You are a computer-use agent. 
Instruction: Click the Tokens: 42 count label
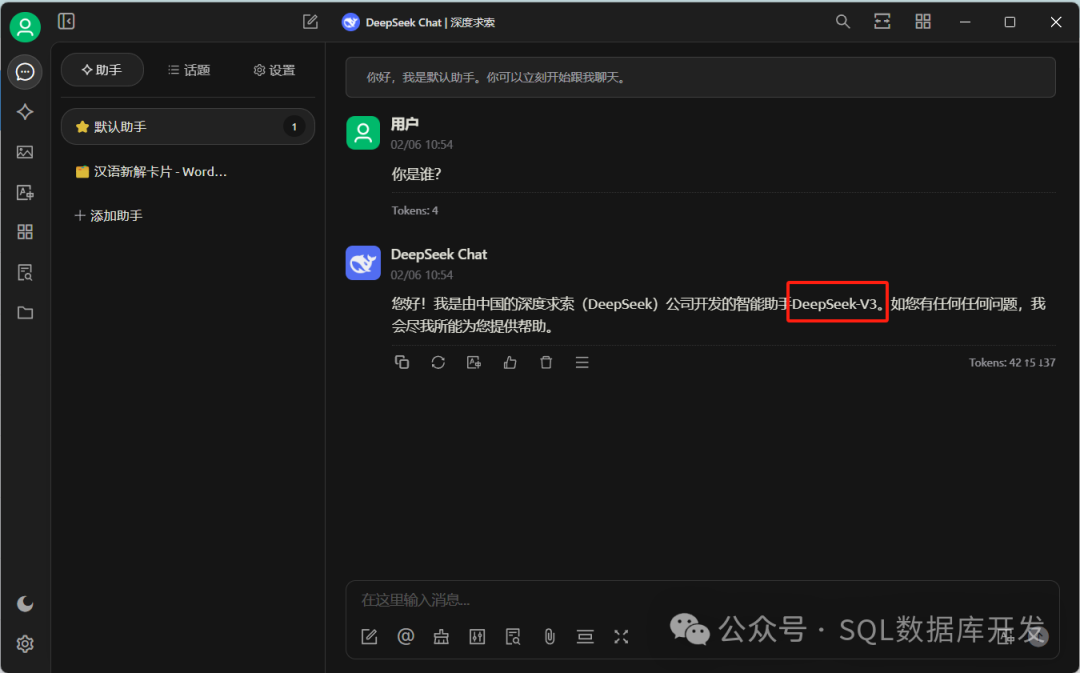1012,362
